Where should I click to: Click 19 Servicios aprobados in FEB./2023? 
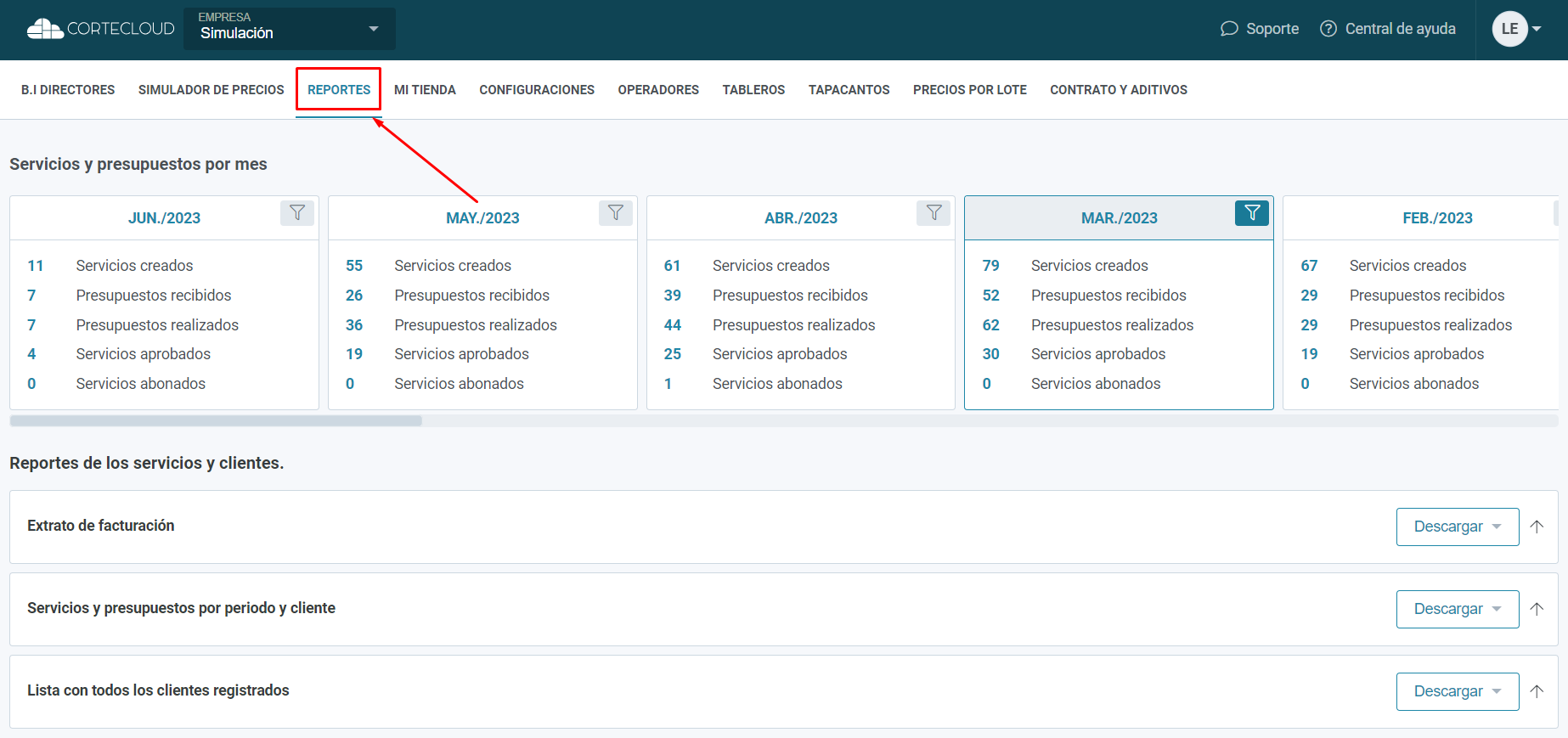coord(1392,354)
